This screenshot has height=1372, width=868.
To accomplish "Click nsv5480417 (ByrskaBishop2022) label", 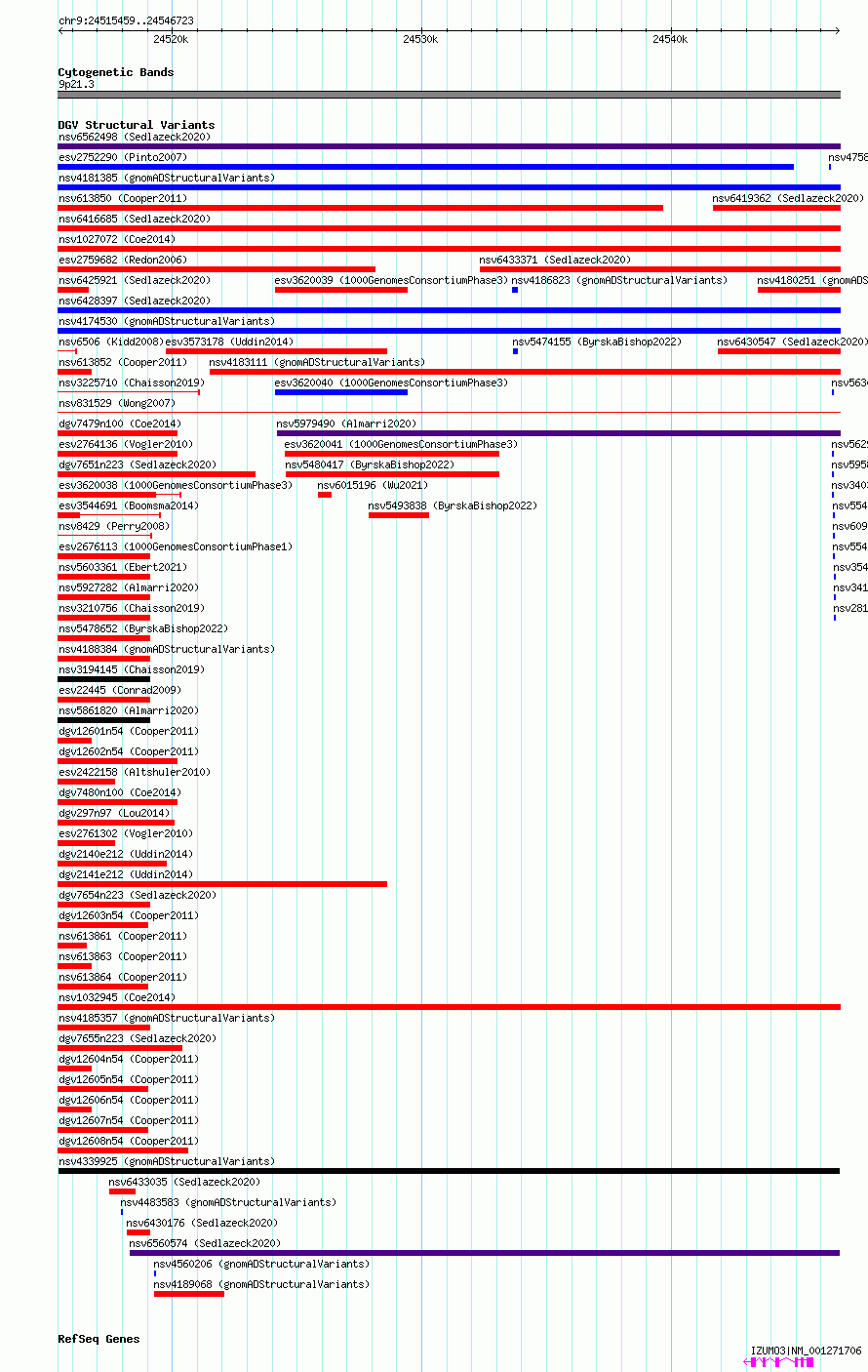I will [x=370, y=464].
